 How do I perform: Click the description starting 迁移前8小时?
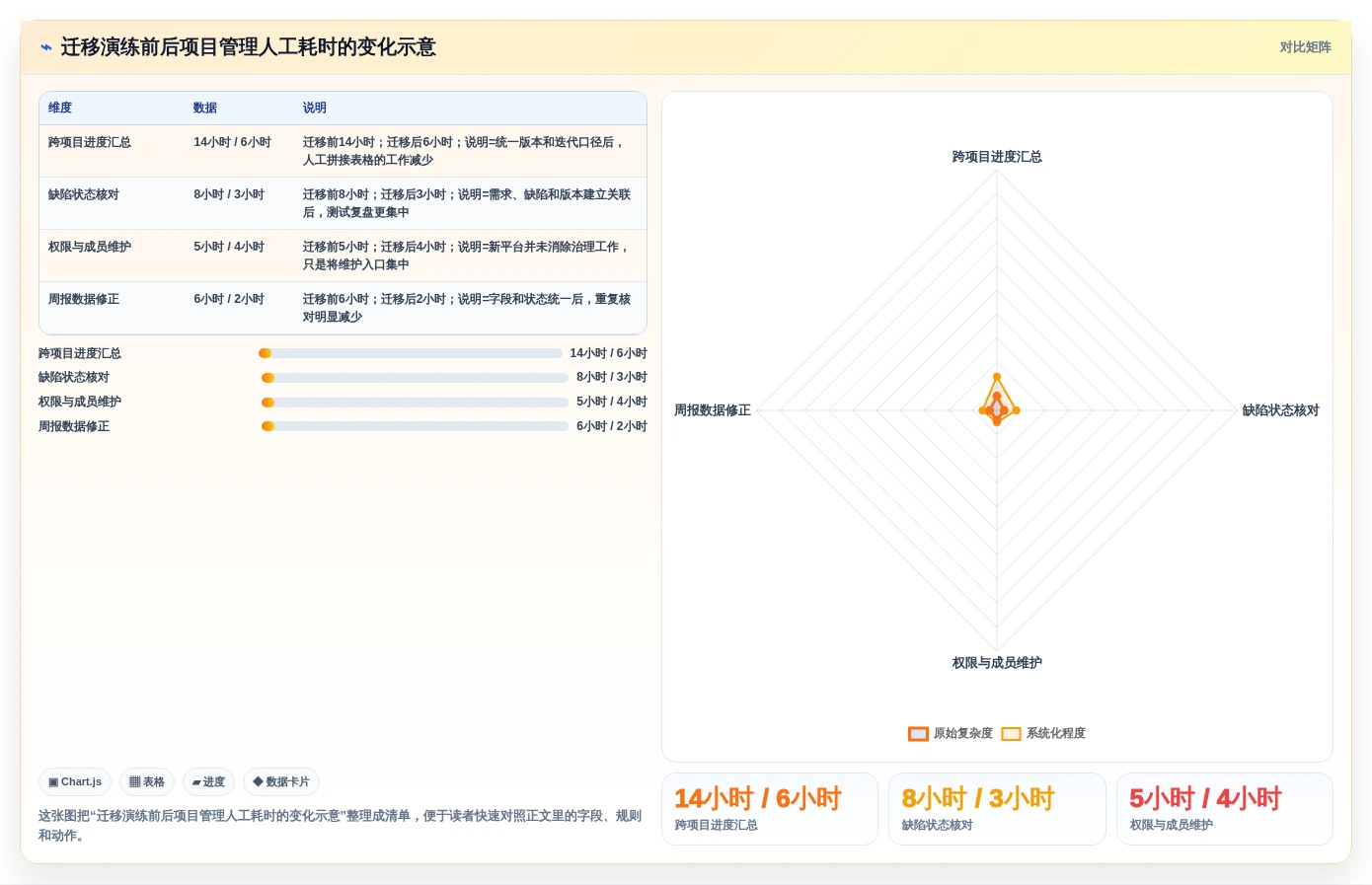(x=467, y=203)
